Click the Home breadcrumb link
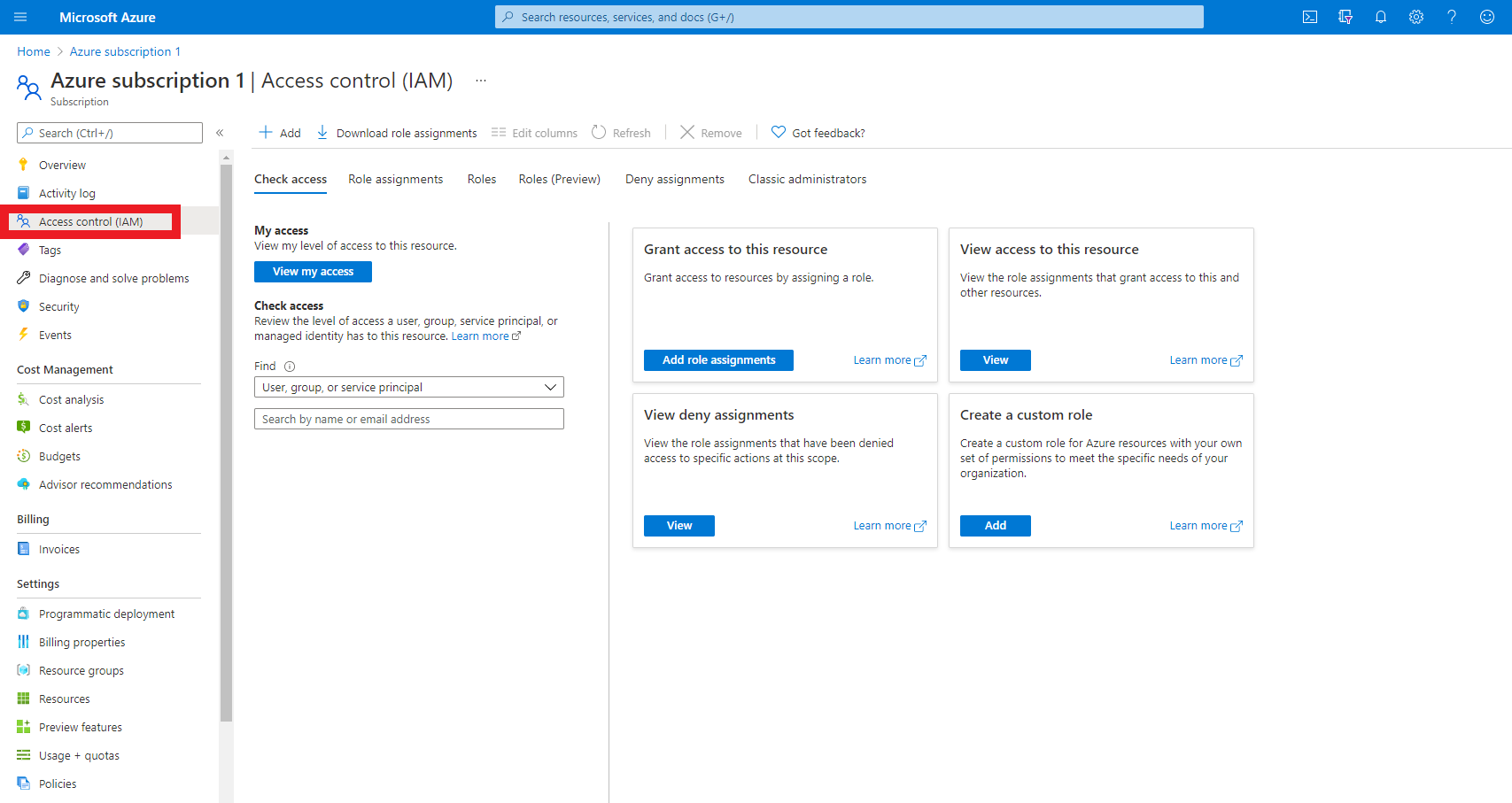This screenshot has height=803, width=1512. (34, 52)
